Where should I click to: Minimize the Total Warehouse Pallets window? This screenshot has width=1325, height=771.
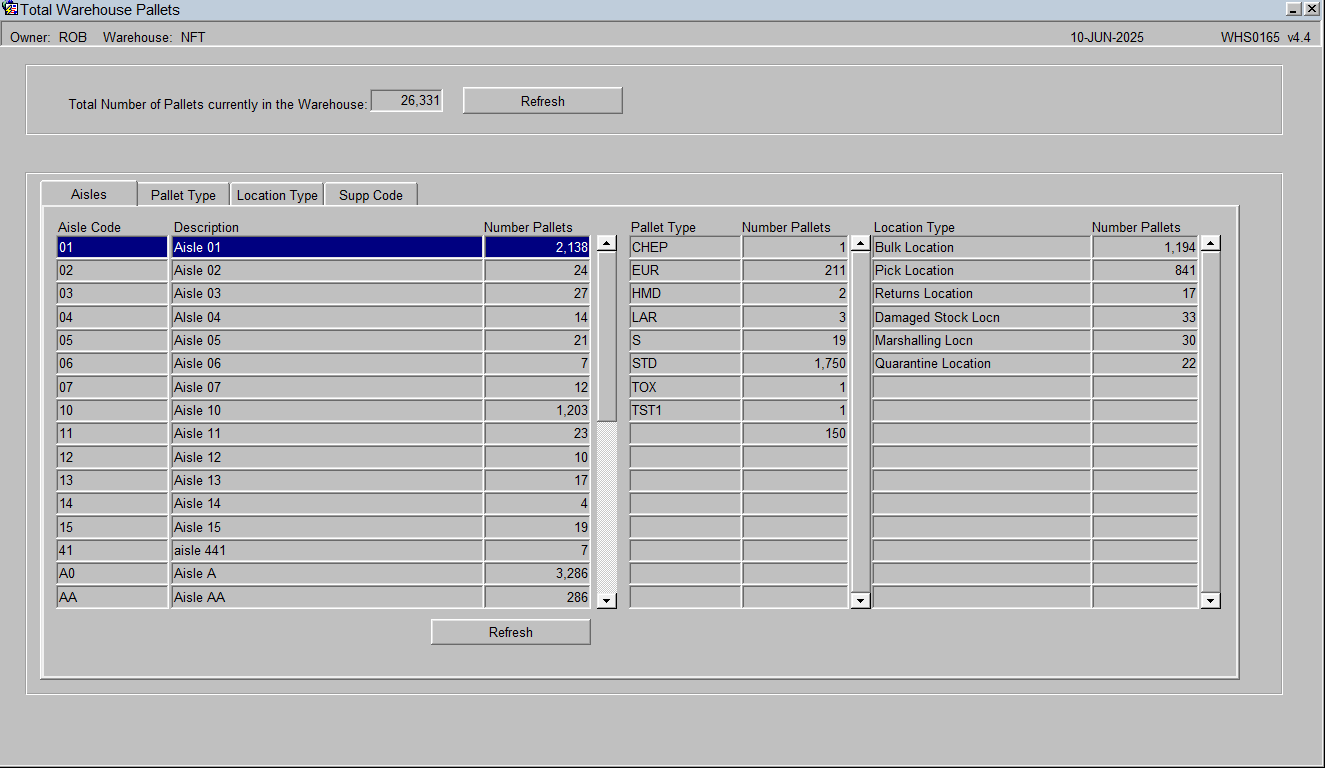click(x=1293, y=9)
